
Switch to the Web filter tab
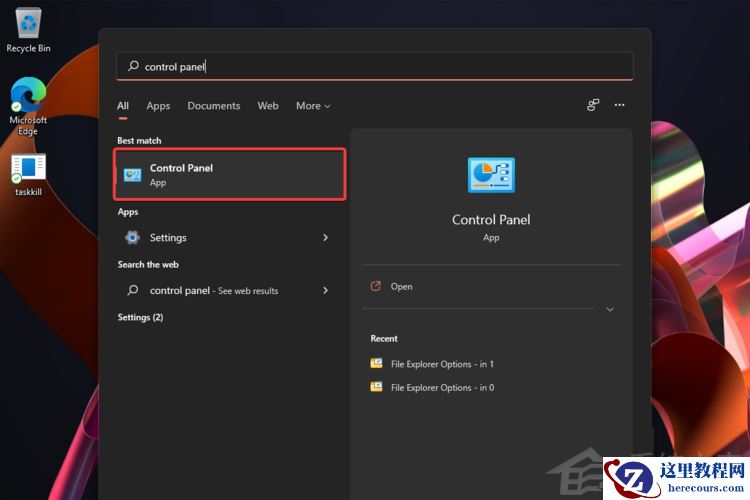tap(268, 106)
